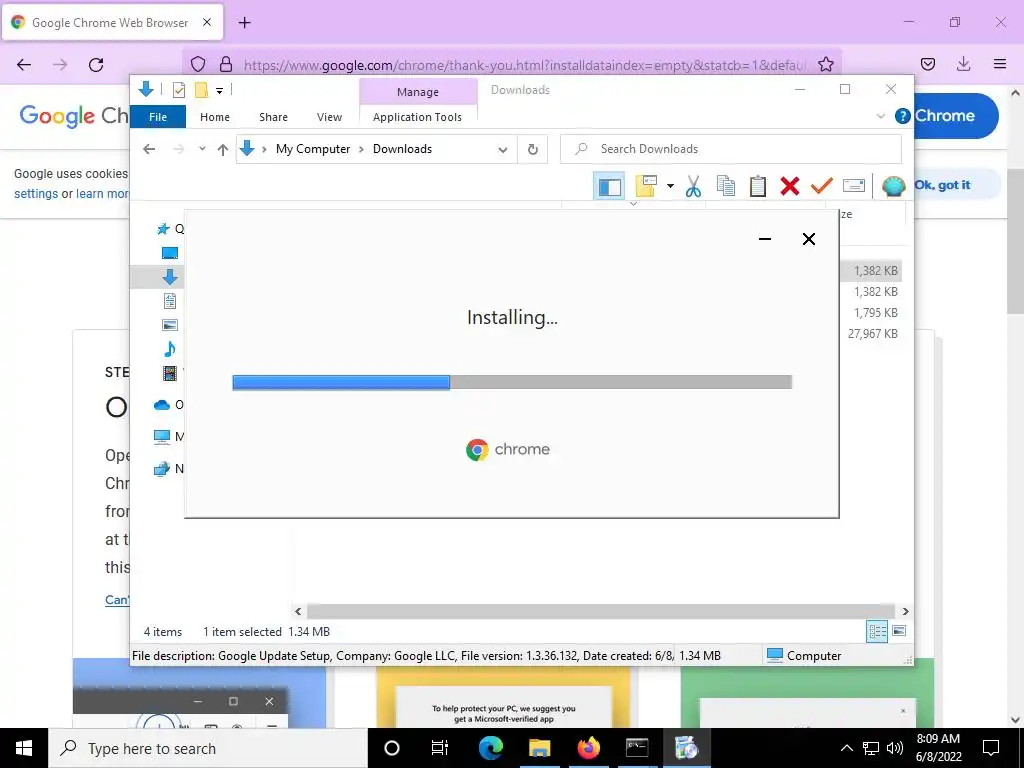Open the Application Tools tab
The image size is (1024, 768).
417,117
